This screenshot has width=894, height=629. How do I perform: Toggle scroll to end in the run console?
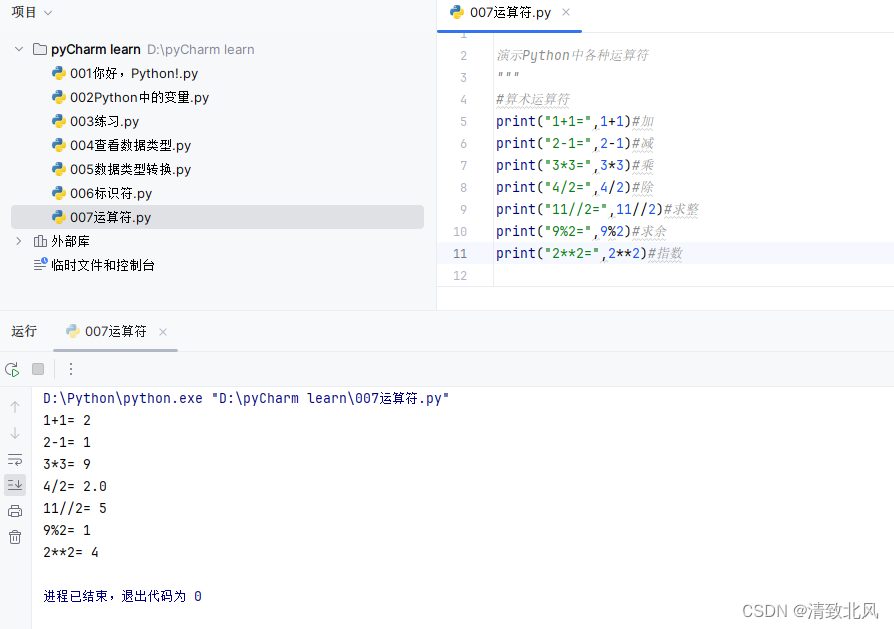pyautogui.click(x=14, y=484)
